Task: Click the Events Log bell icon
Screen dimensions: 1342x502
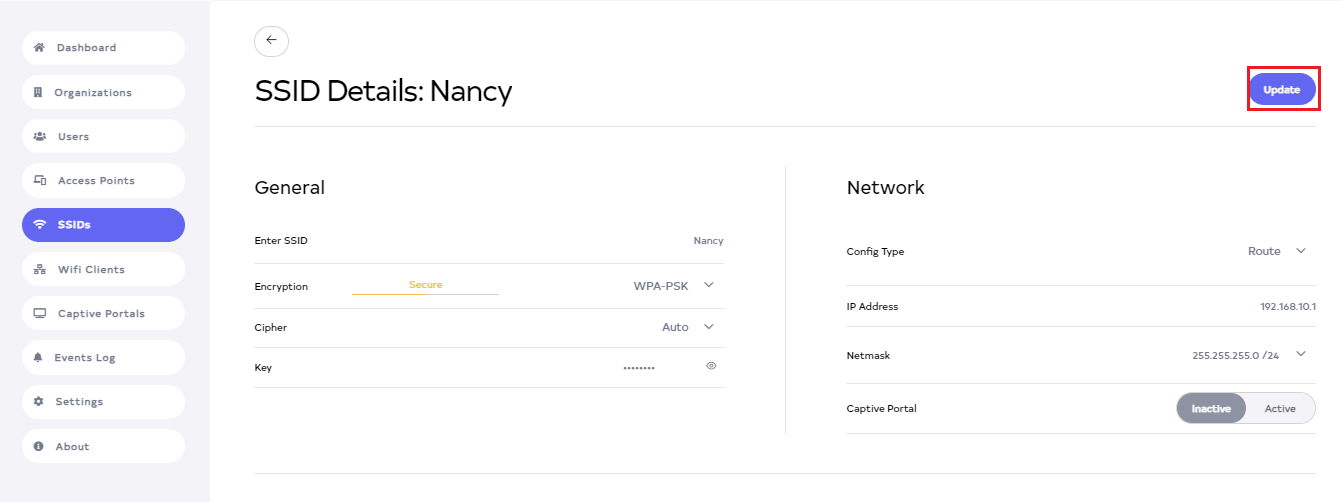Action: [38, 358]
